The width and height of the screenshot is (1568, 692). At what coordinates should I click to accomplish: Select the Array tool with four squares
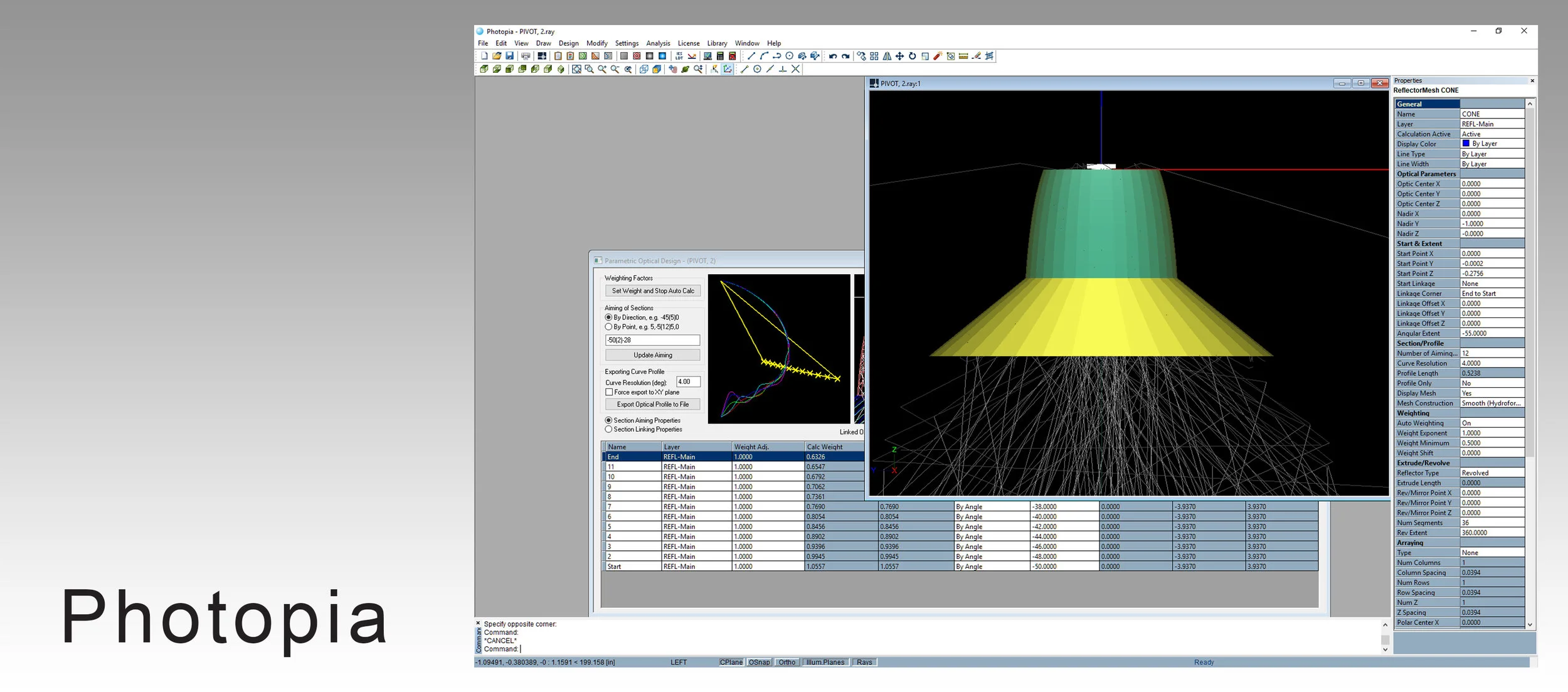(x=874, y=56)
